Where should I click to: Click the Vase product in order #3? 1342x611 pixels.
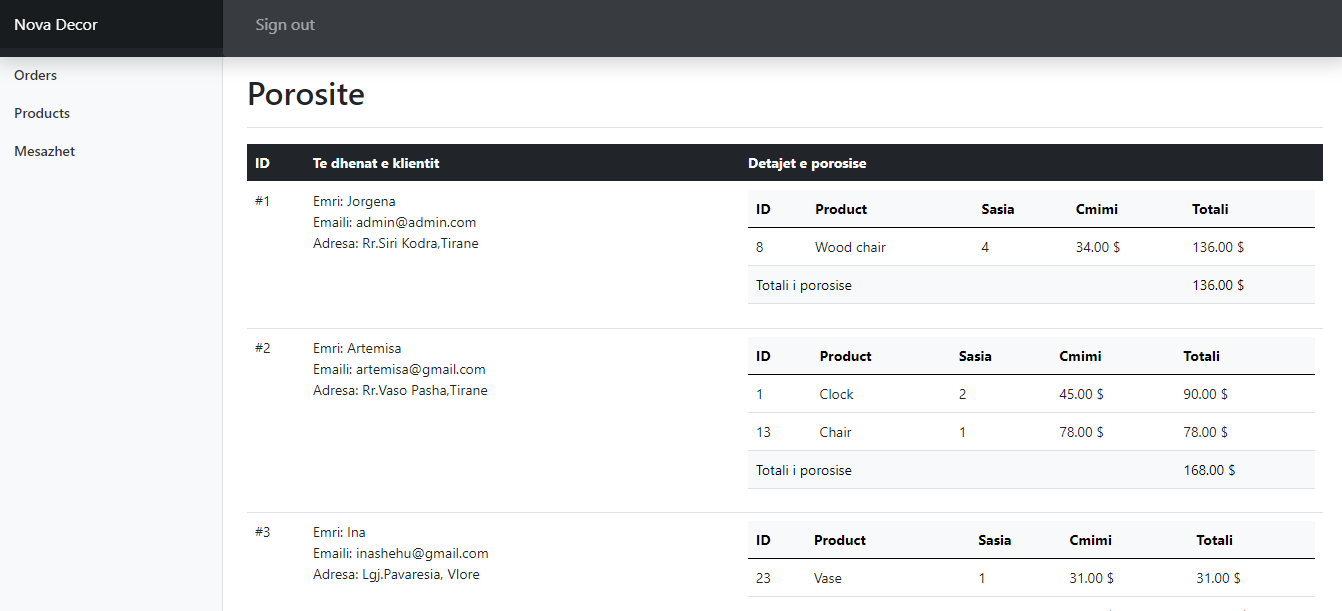[827, 578]
